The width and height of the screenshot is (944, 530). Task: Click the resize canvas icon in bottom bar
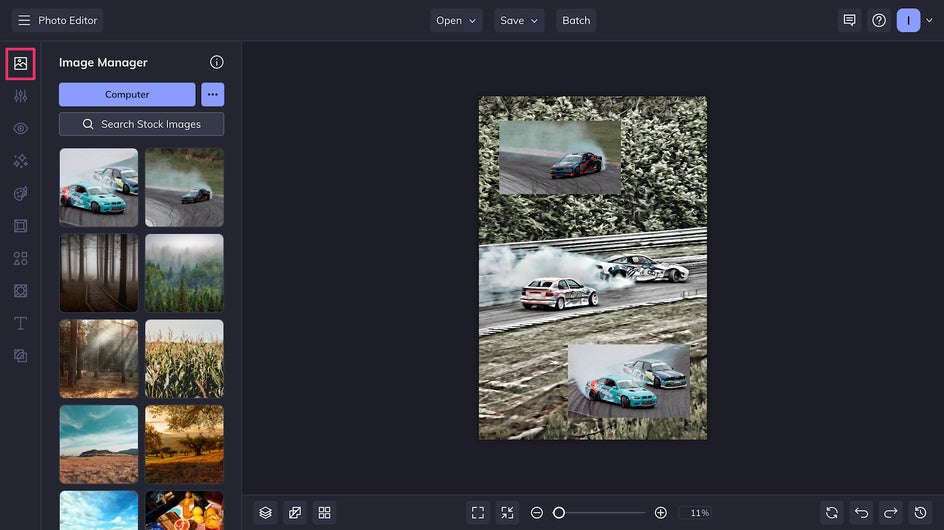pyautogui.click(x=295, y=513)
